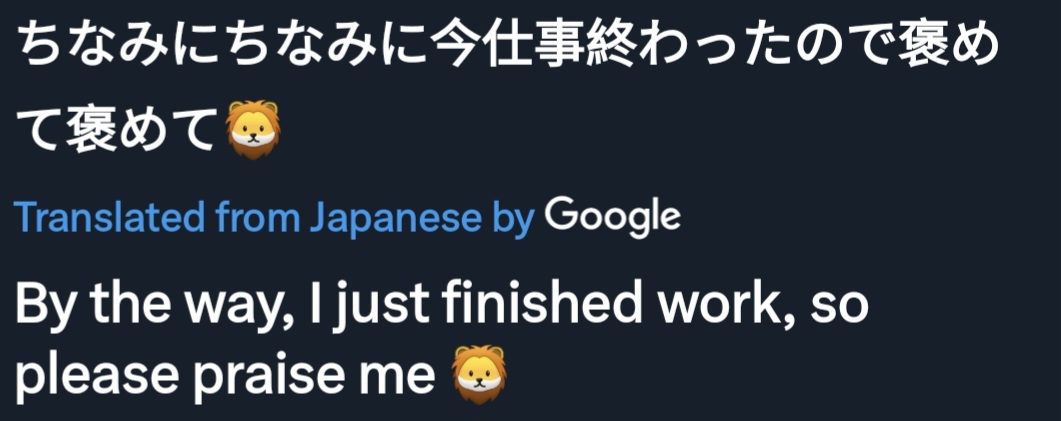Click the word 'from' in the translation notice

coord(256,217)
